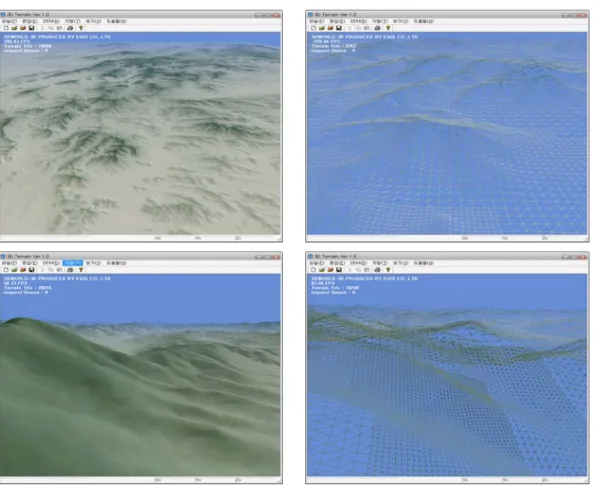The height and width of the screenshot is (485, 594).
Task: Click Save floppy icon in upper-left window
Action: [31, 28]
